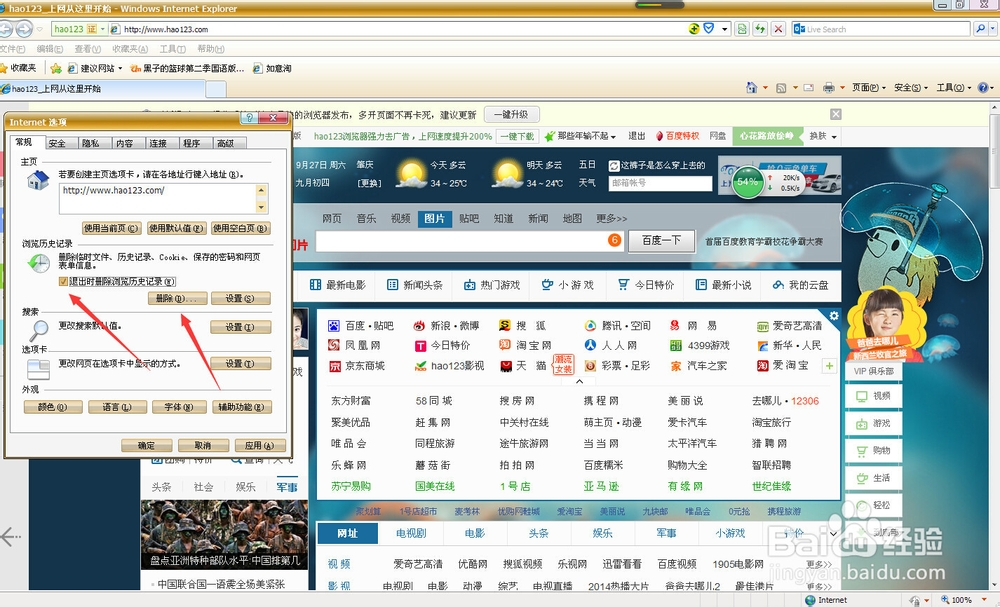Click the RSS feeds icon in command bar

click(x=781, y=88)
